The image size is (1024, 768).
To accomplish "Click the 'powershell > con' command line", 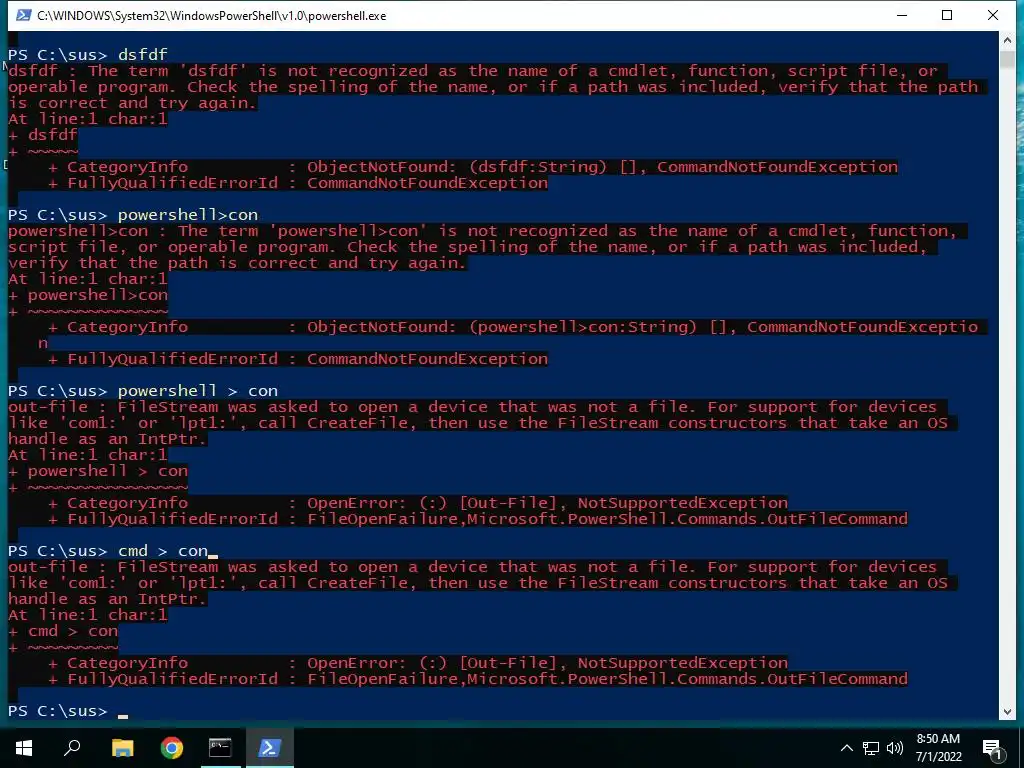I will tap(142, 391).
